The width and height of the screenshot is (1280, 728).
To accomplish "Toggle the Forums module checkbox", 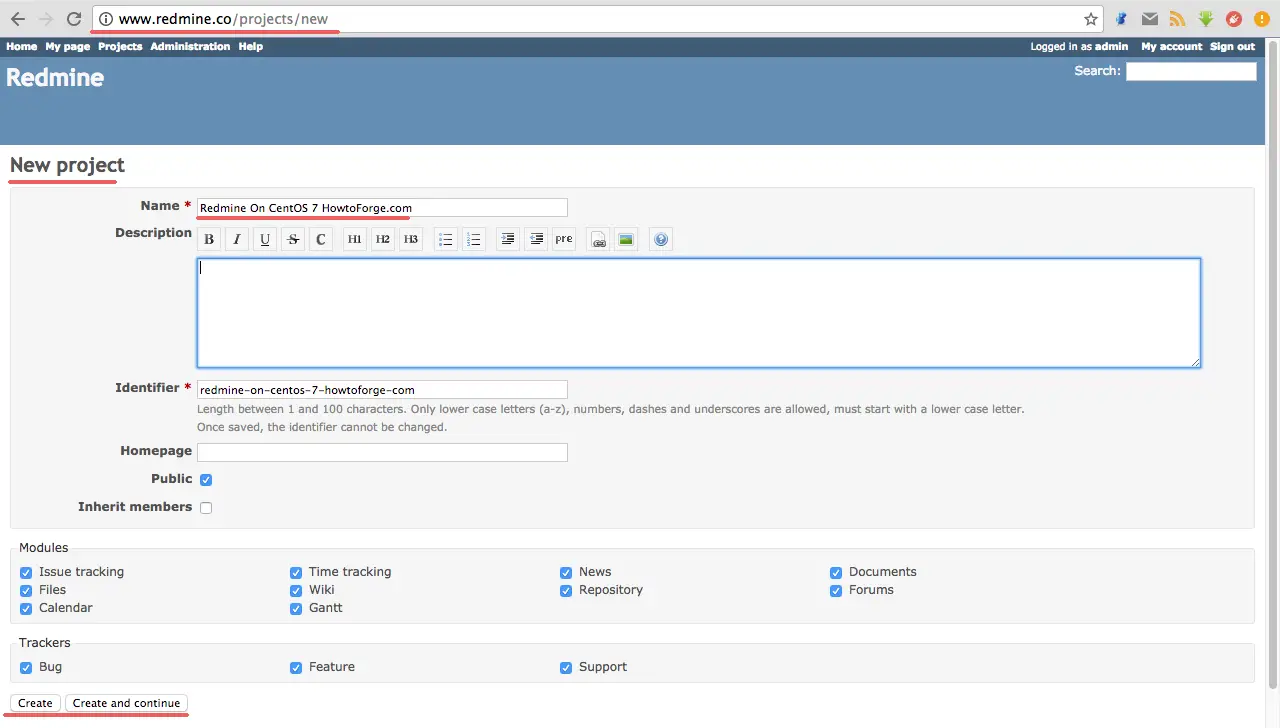I will click(836, 591).
